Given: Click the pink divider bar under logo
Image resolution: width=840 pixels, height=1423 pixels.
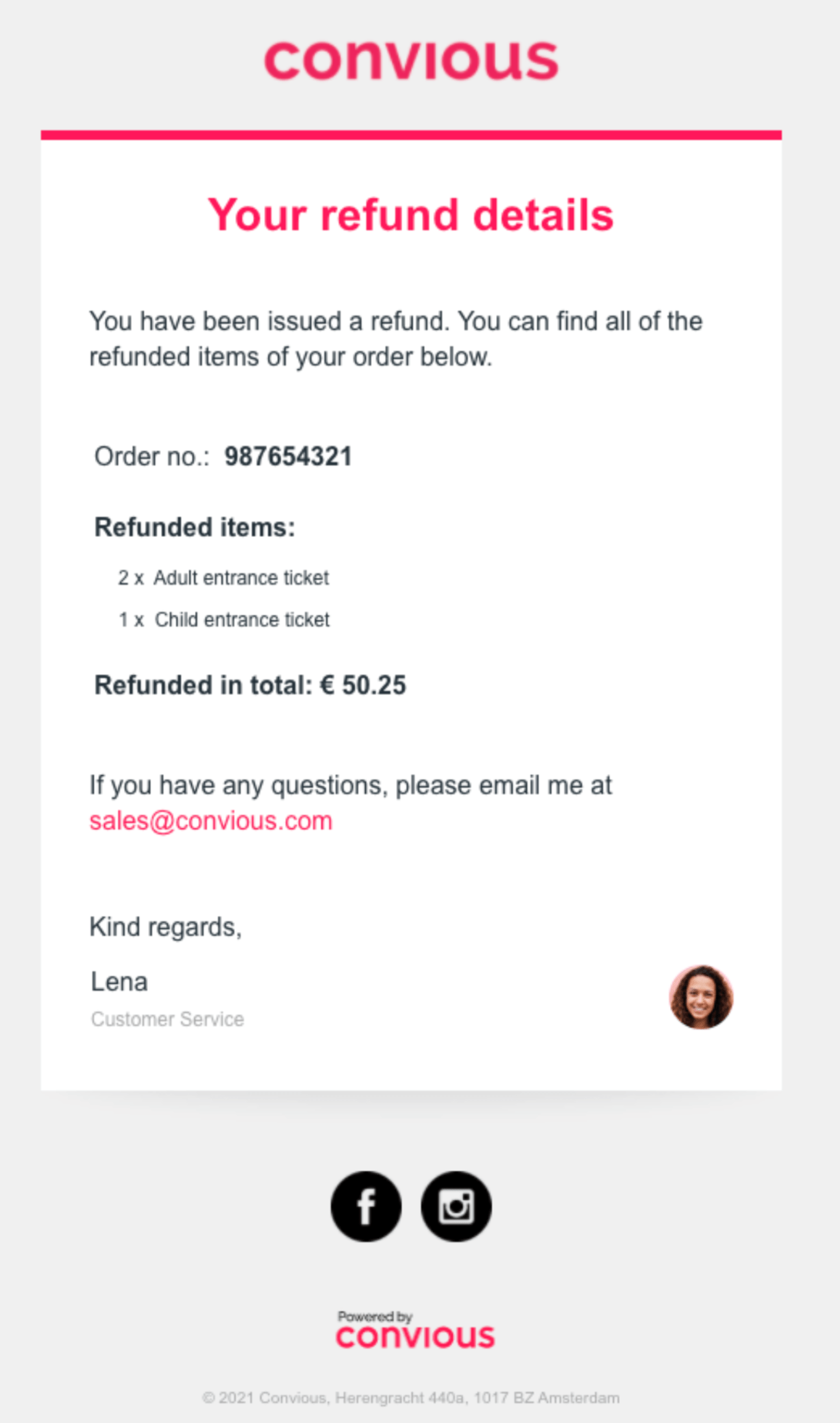Looking at the screenshot, I should [x=411, y=135].
